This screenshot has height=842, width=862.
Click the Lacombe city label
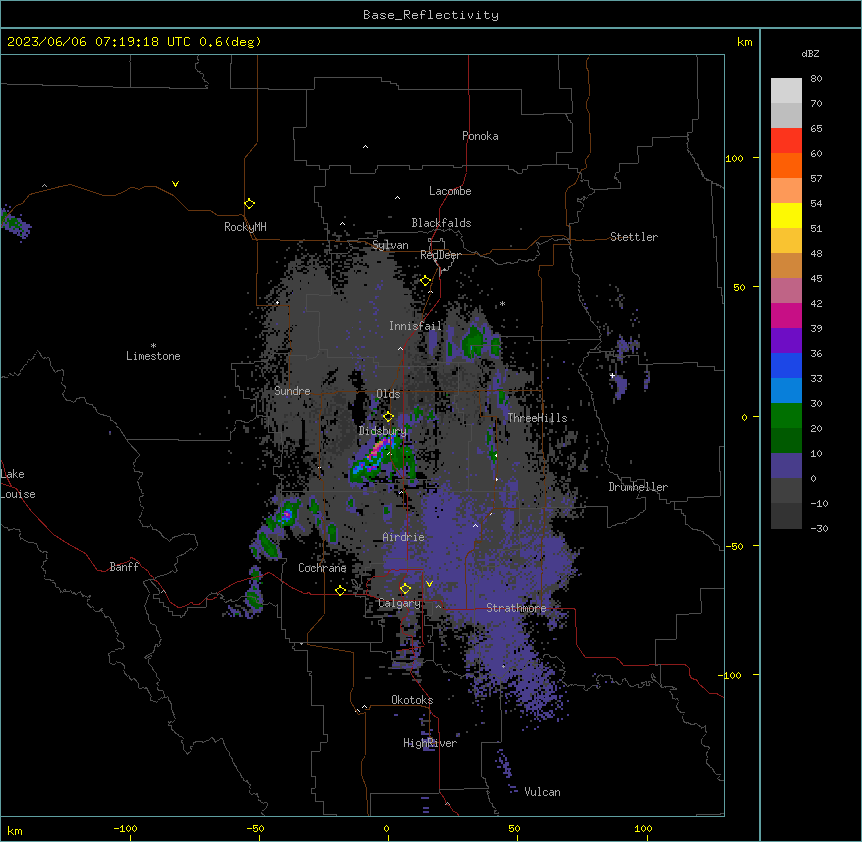pos(450,191)
